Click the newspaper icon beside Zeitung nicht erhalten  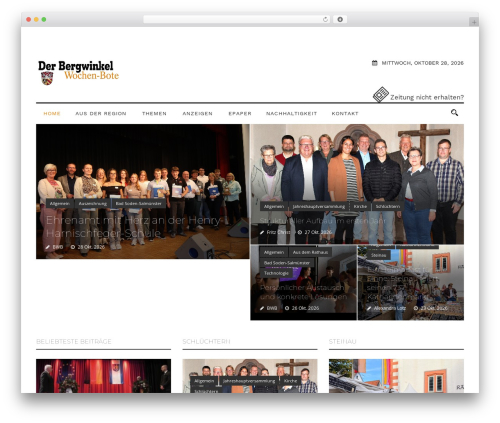(381, 94)
